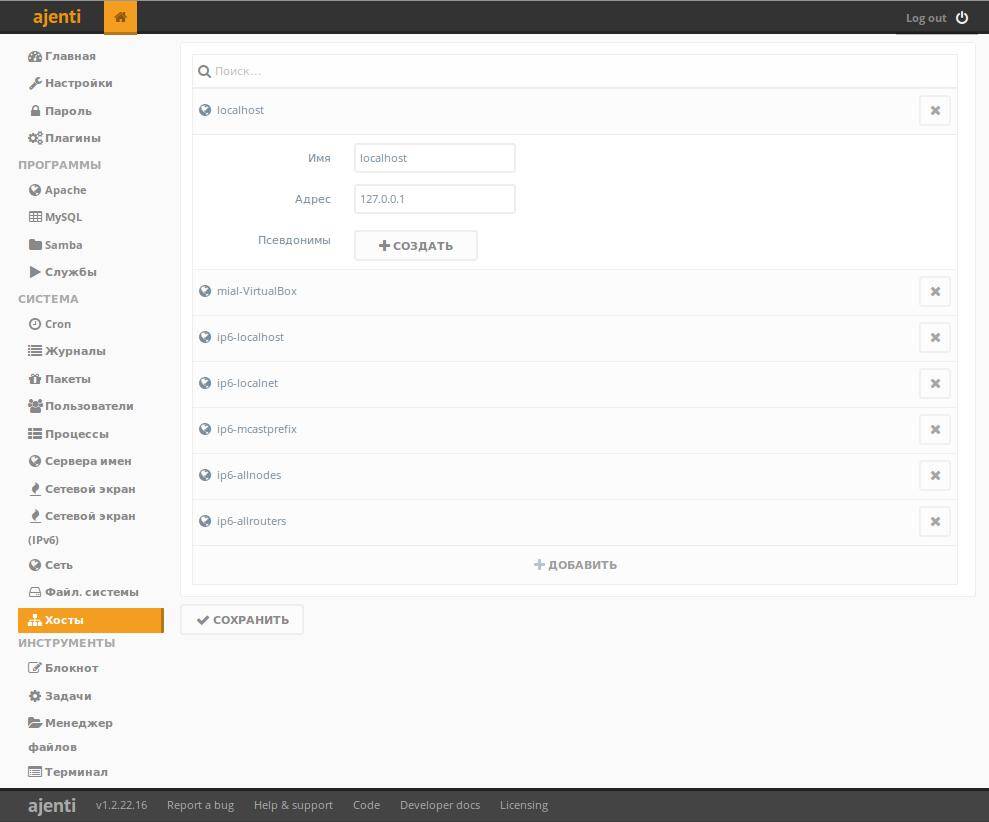Open the Report a bug footer link
989x822 pixels.
point(200,805)
